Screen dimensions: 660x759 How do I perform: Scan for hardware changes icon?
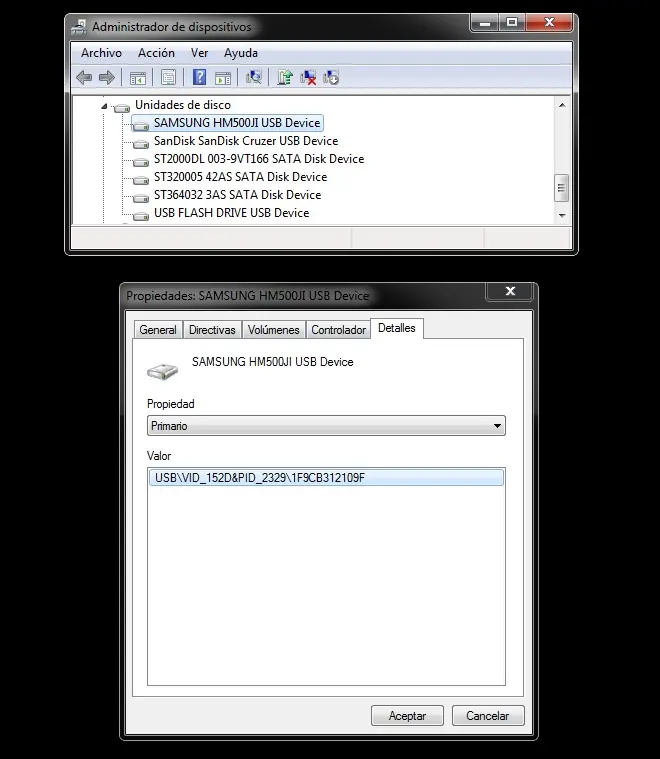point(253,77)
